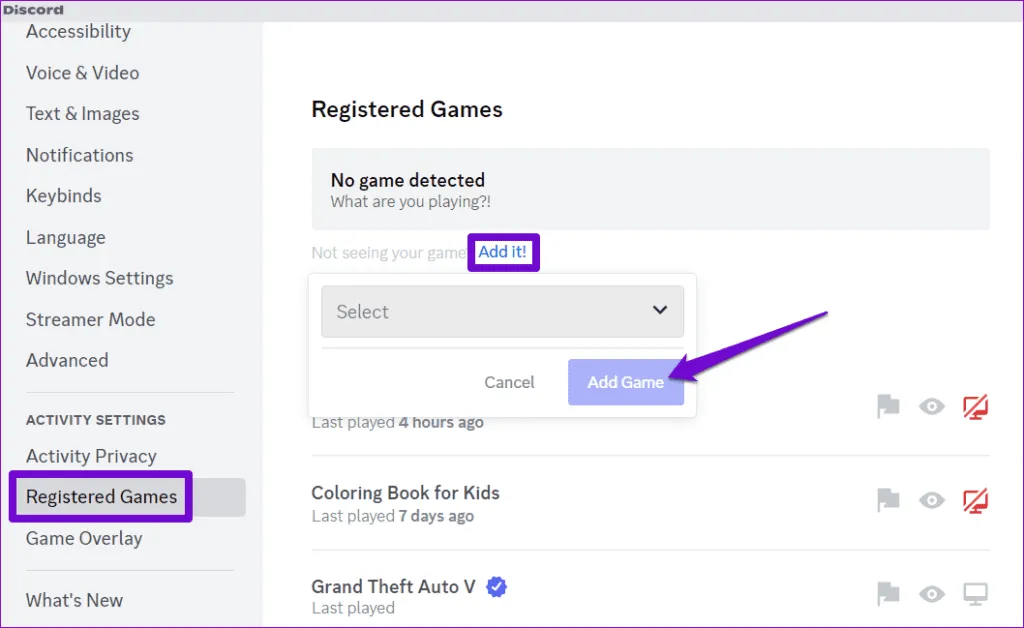
Task: Go to the Notifications settings
Action: click(79, 155)
